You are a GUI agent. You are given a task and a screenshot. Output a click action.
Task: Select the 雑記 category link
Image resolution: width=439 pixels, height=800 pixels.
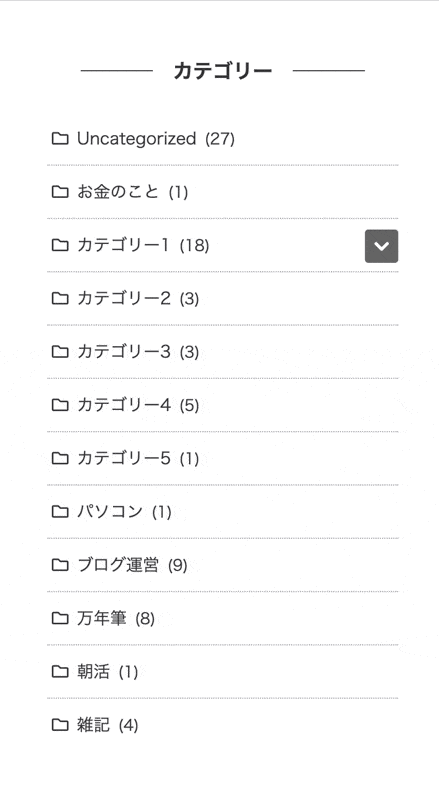(107, 725)
